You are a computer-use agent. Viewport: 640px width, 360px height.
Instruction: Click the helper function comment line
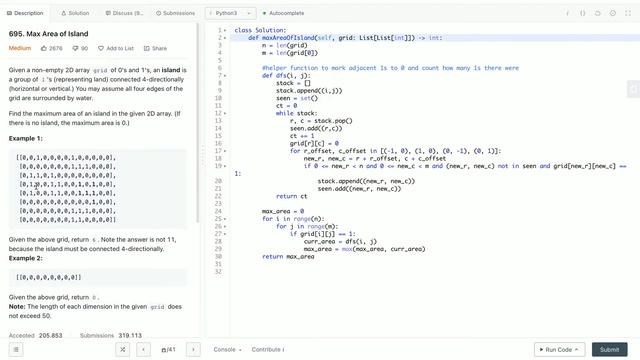coord(390,68)
